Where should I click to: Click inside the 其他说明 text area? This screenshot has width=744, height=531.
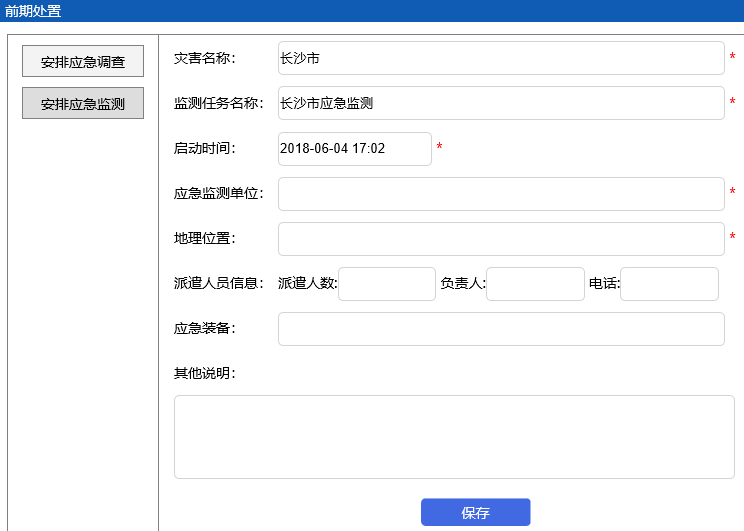tap(454, 437)
